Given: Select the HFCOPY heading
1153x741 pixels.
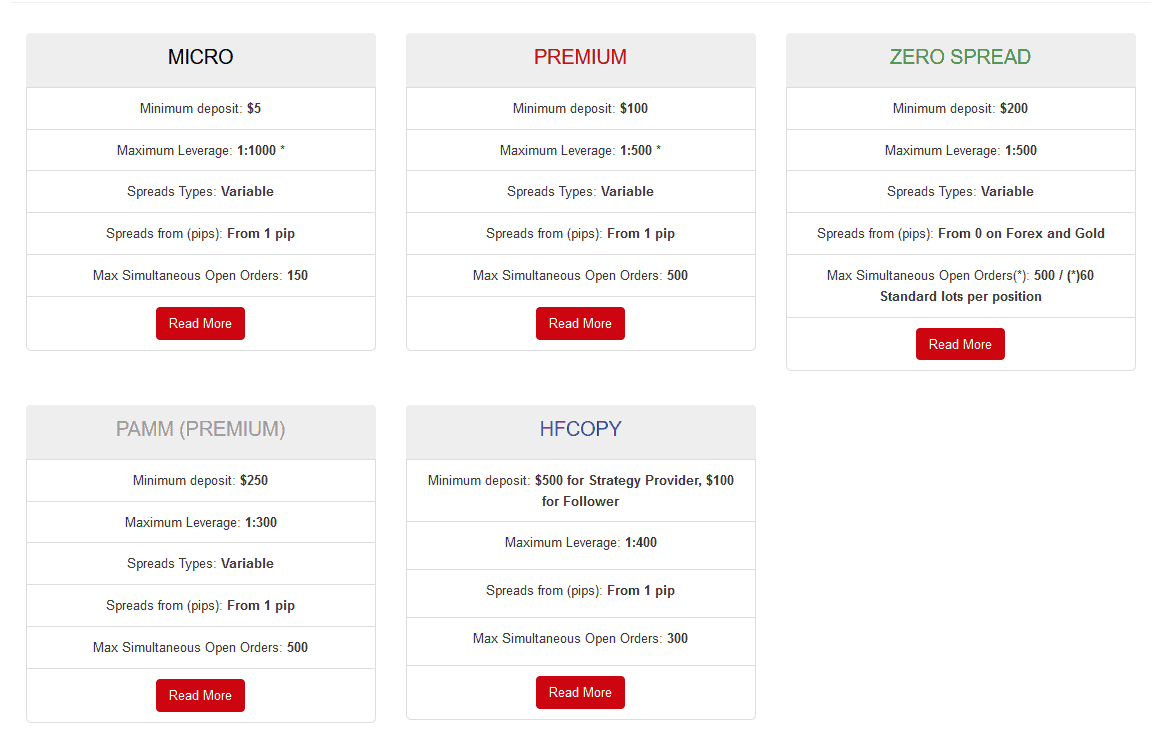Looking at the screenshot, I should click(x=580, y=429).
